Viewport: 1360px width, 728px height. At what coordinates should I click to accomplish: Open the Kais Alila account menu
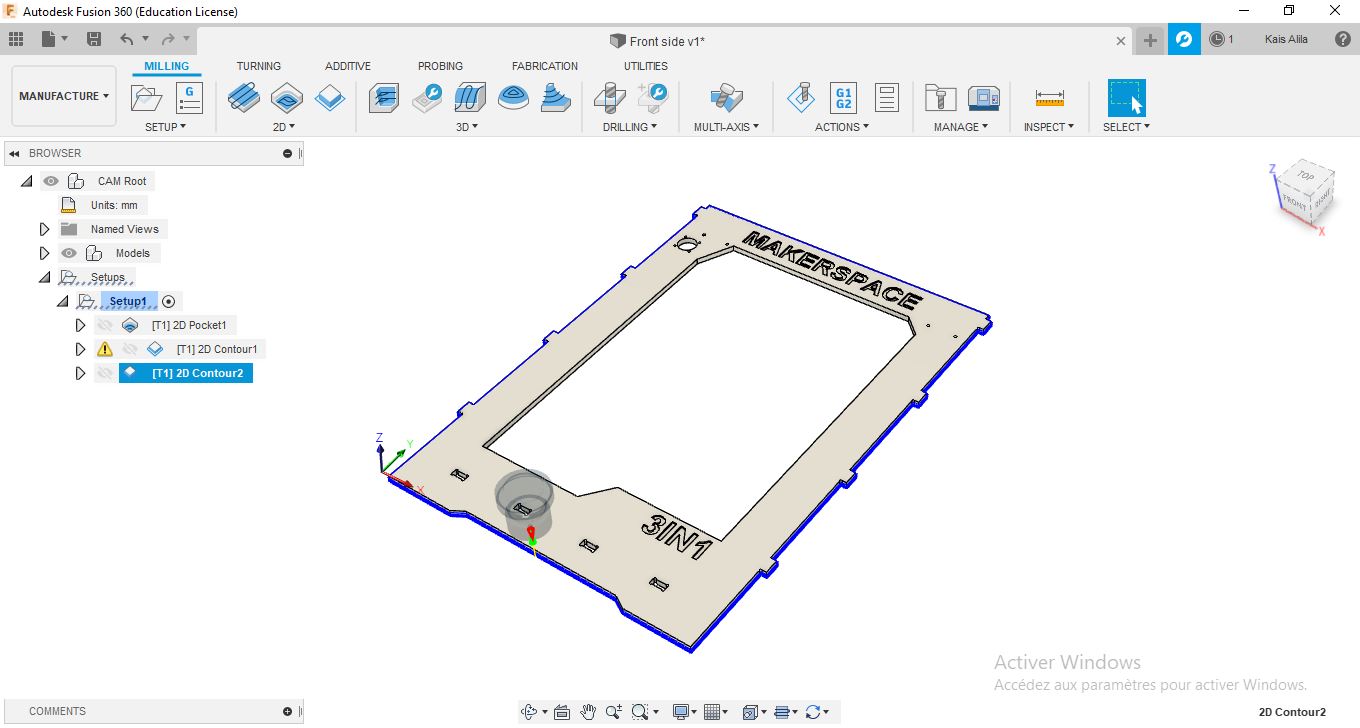click(1286, 39)
